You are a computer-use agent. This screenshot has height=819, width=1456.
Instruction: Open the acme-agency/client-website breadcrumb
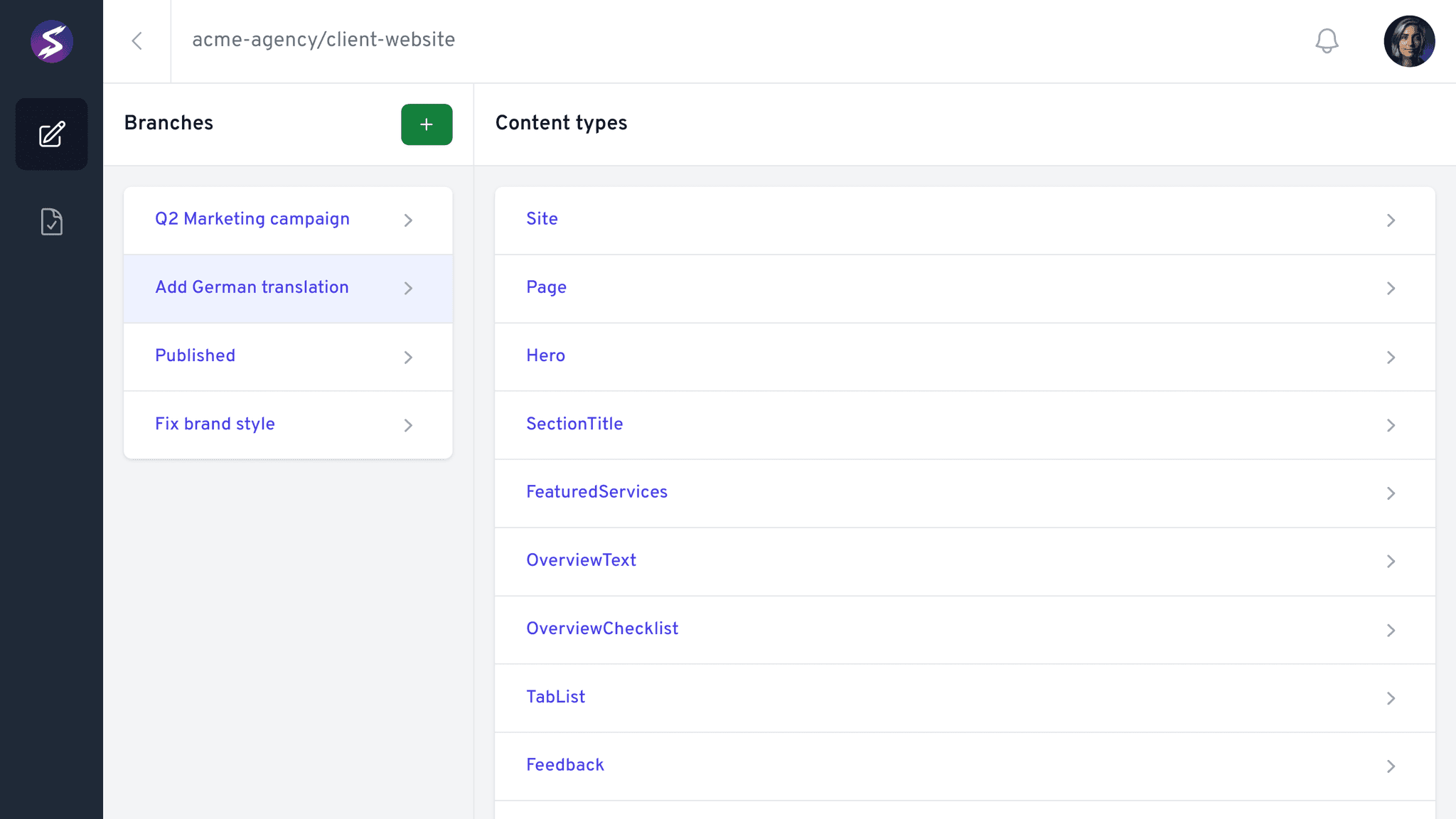(323, 40)
